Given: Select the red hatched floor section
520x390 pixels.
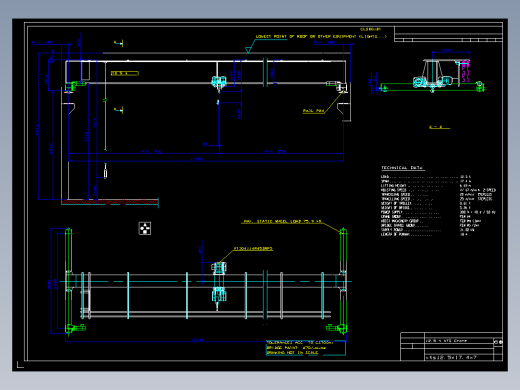Looking at the screenshot, I should point(110,202).
